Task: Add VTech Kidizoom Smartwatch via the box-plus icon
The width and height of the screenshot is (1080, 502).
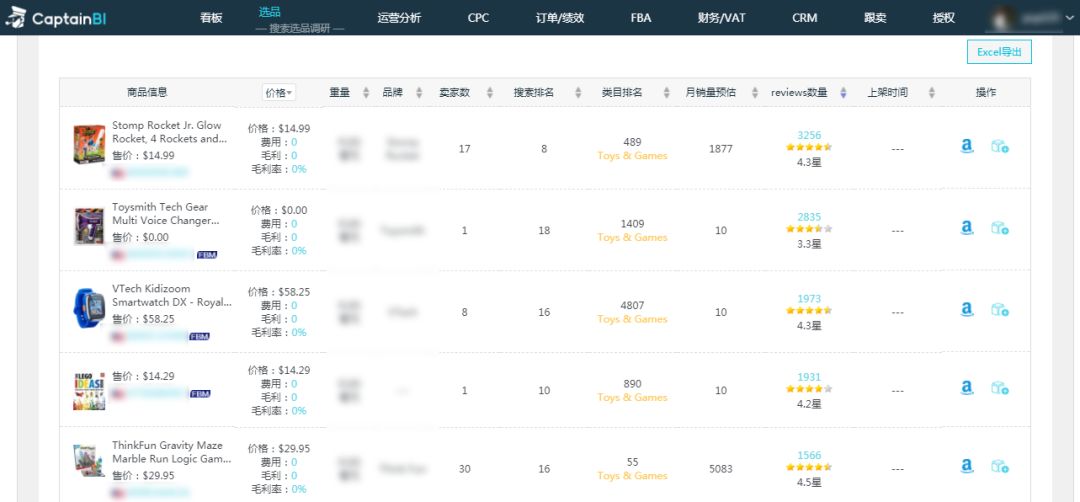Action: point(999,310)
